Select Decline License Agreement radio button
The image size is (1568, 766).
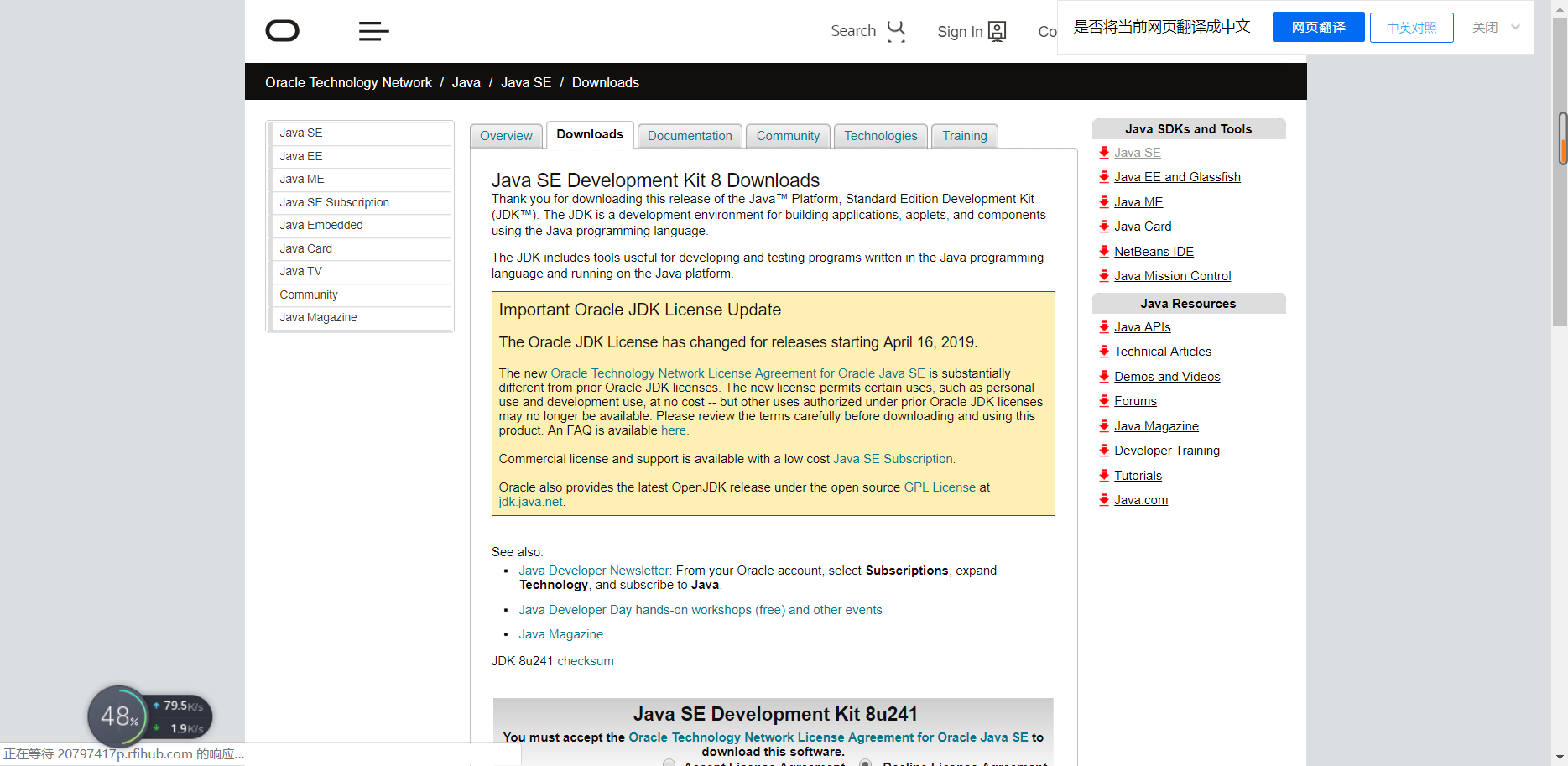pos(865,763)
